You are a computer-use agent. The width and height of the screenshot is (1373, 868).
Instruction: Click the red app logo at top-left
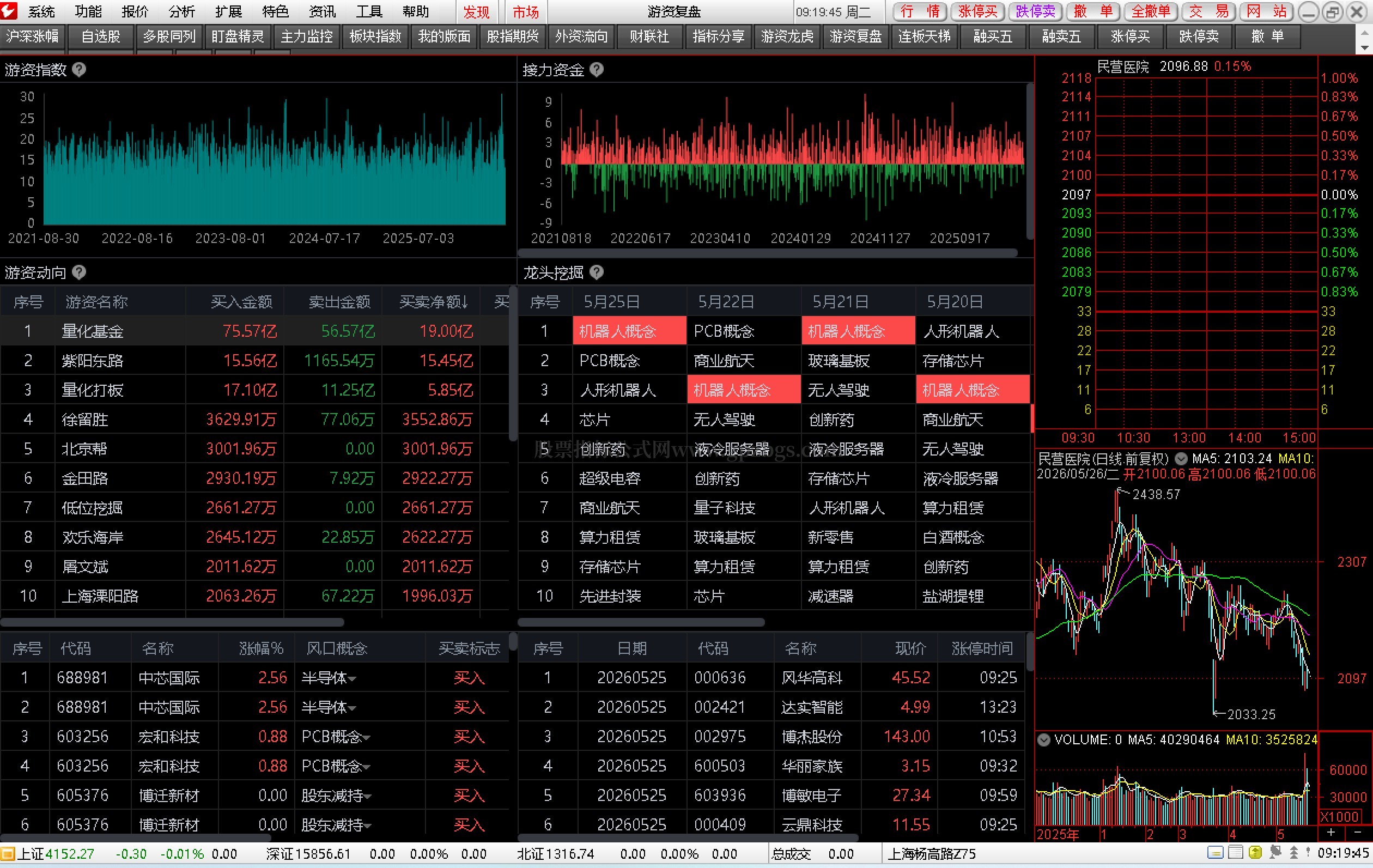click(10, 10)
